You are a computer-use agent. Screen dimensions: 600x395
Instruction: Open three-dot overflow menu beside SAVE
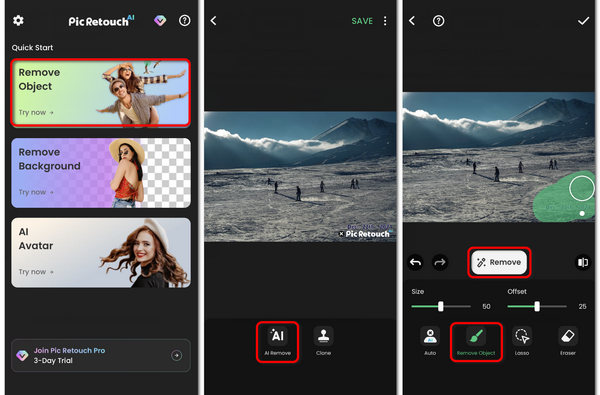(385, 21)
